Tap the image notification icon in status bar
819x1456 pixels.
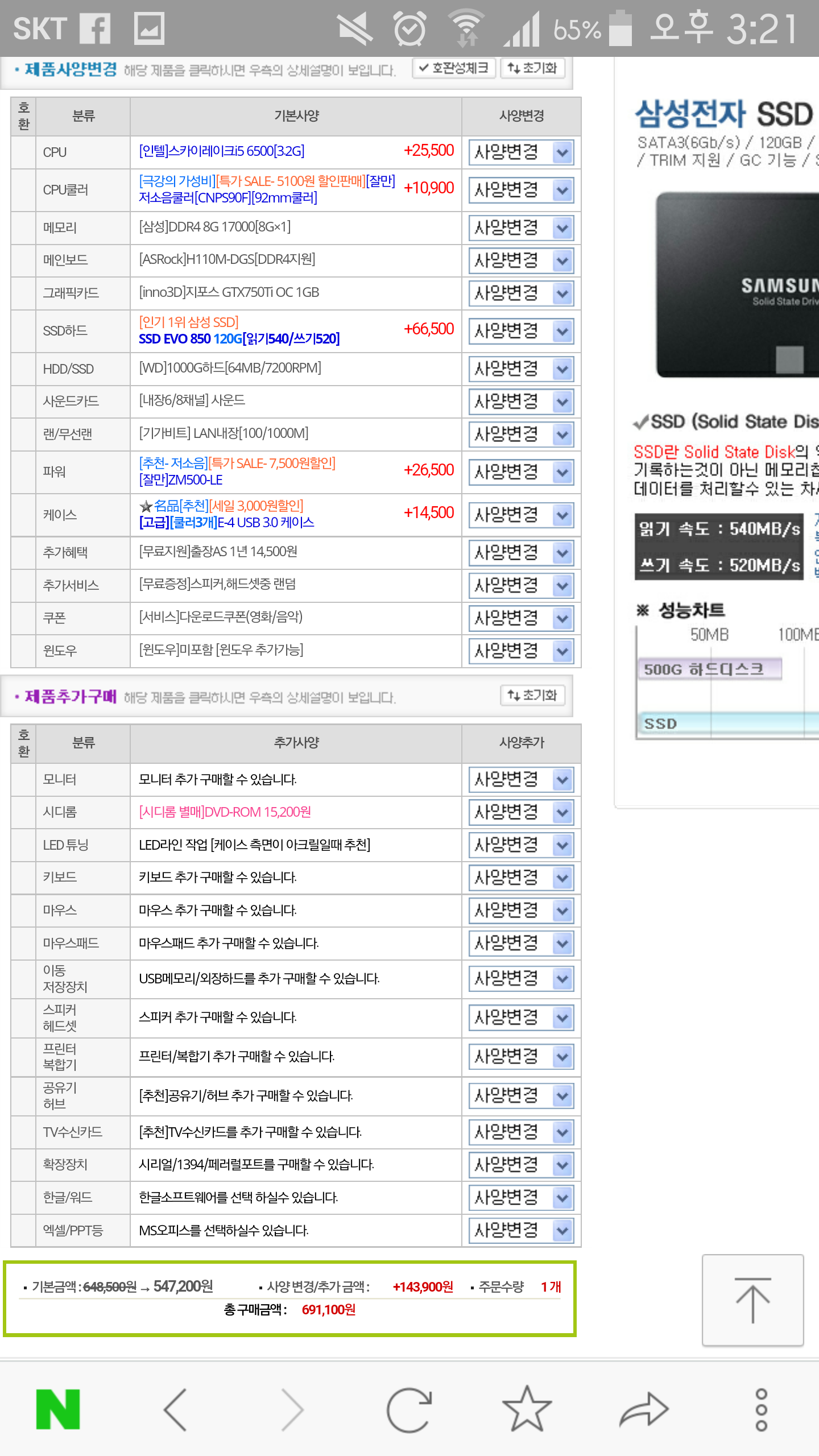click(x=149, y=28)
